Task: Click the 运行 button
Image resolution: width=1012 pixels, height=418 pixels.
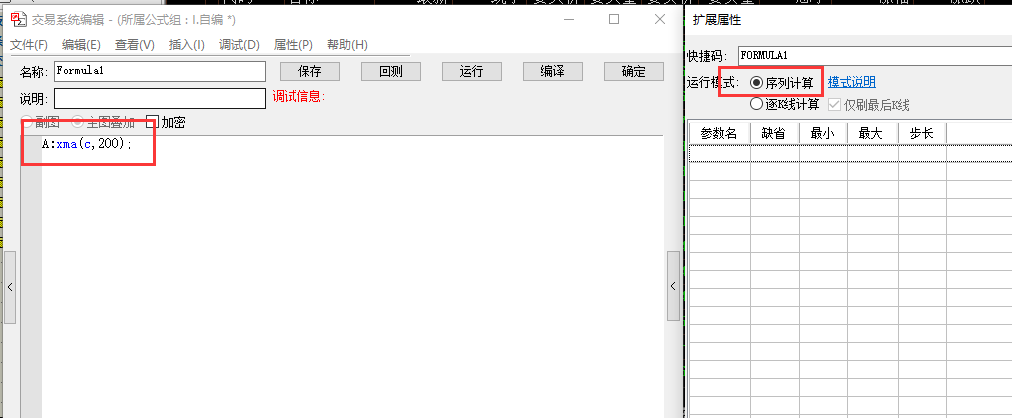Action: coord(472,72)
